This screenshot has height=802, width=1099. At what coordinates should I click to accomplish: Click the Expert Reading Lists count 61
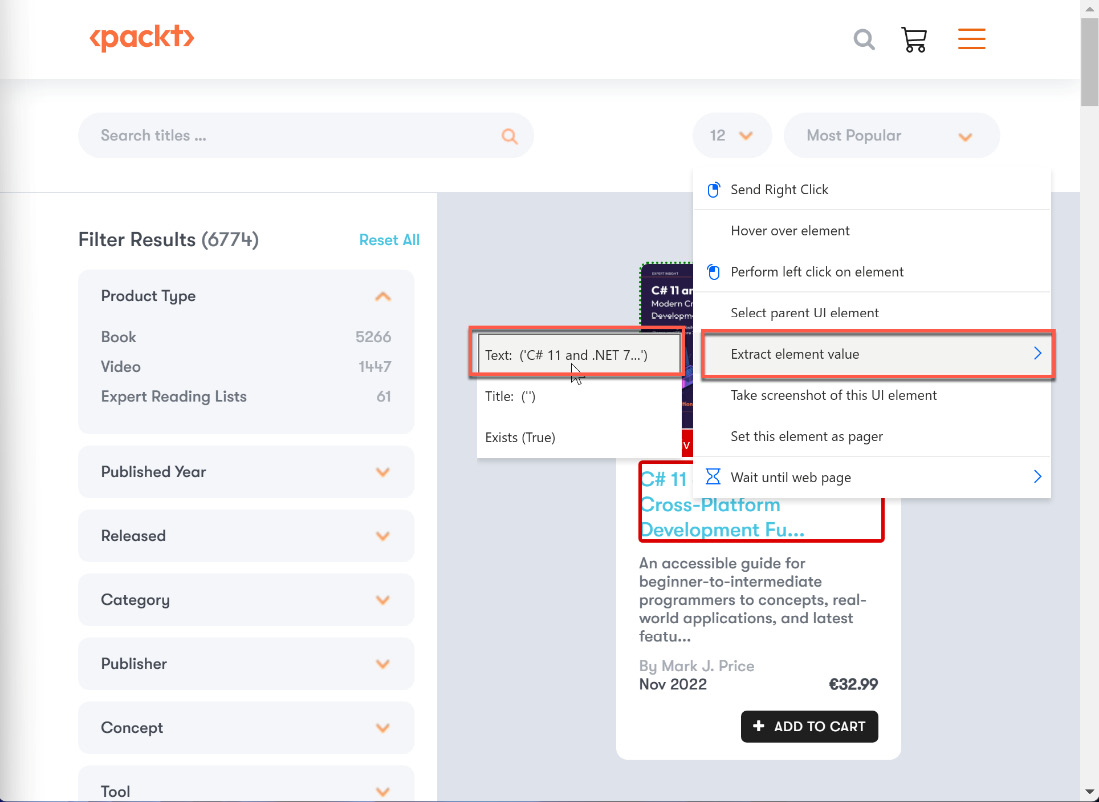tap(383, 396)
